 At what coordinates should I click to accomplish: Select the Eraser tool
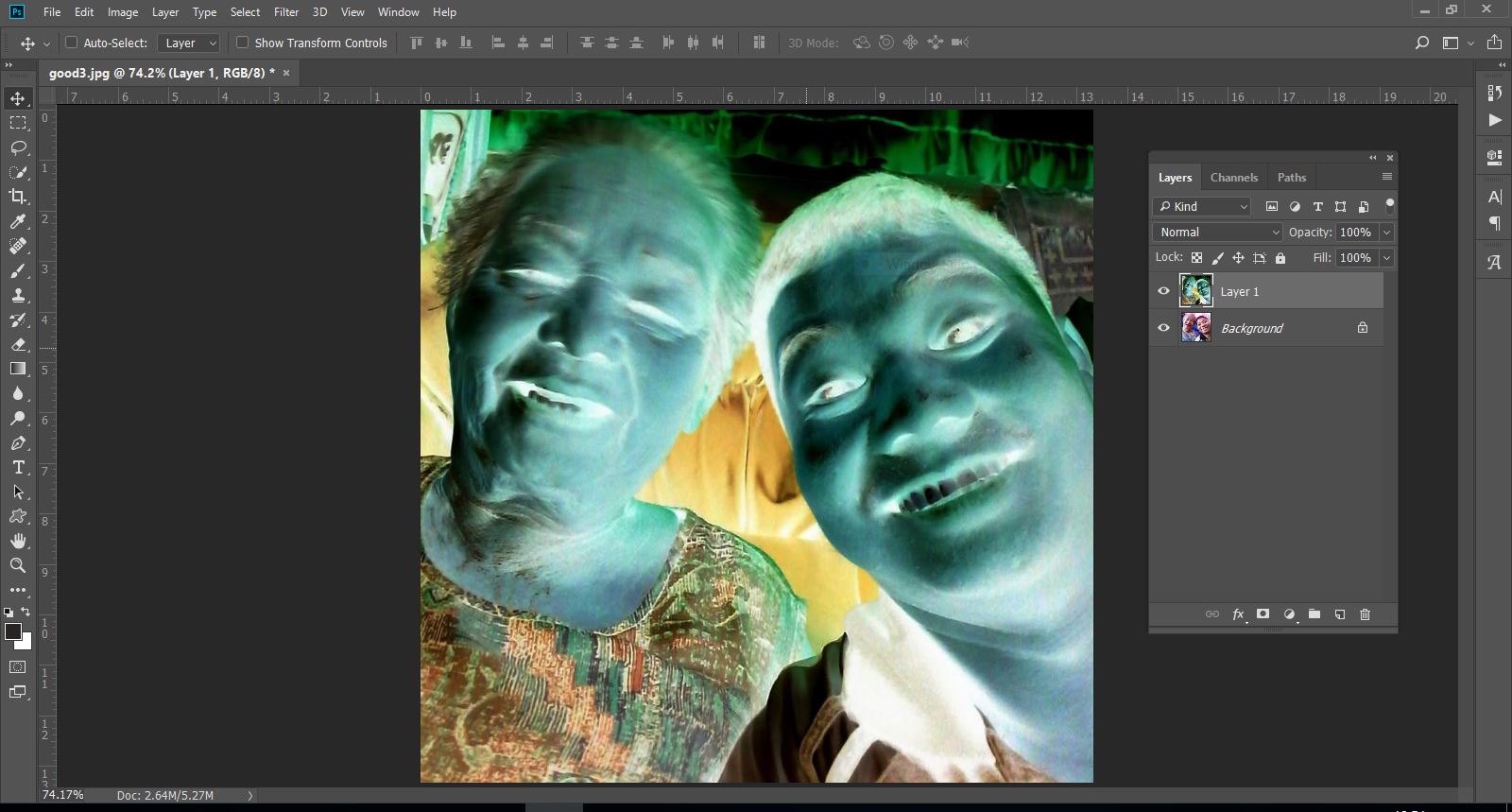pos(18,344)
